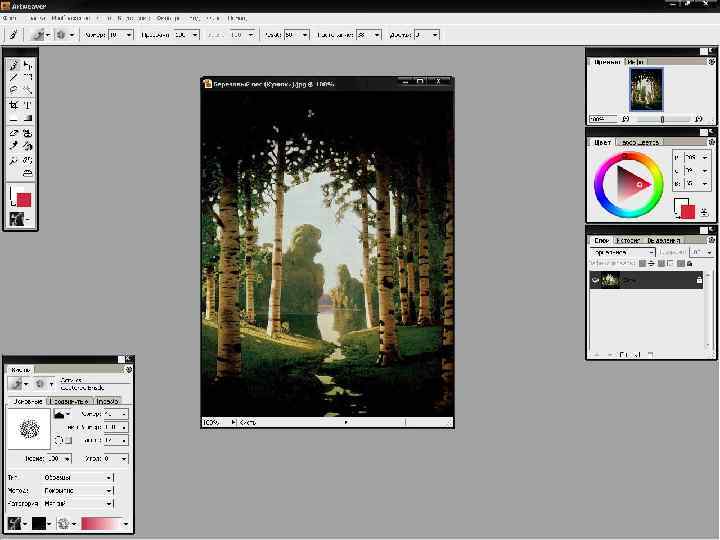The width and height of the screenshot is (720, 540).
Task: Select the Text tool
Action: [28, 104]
